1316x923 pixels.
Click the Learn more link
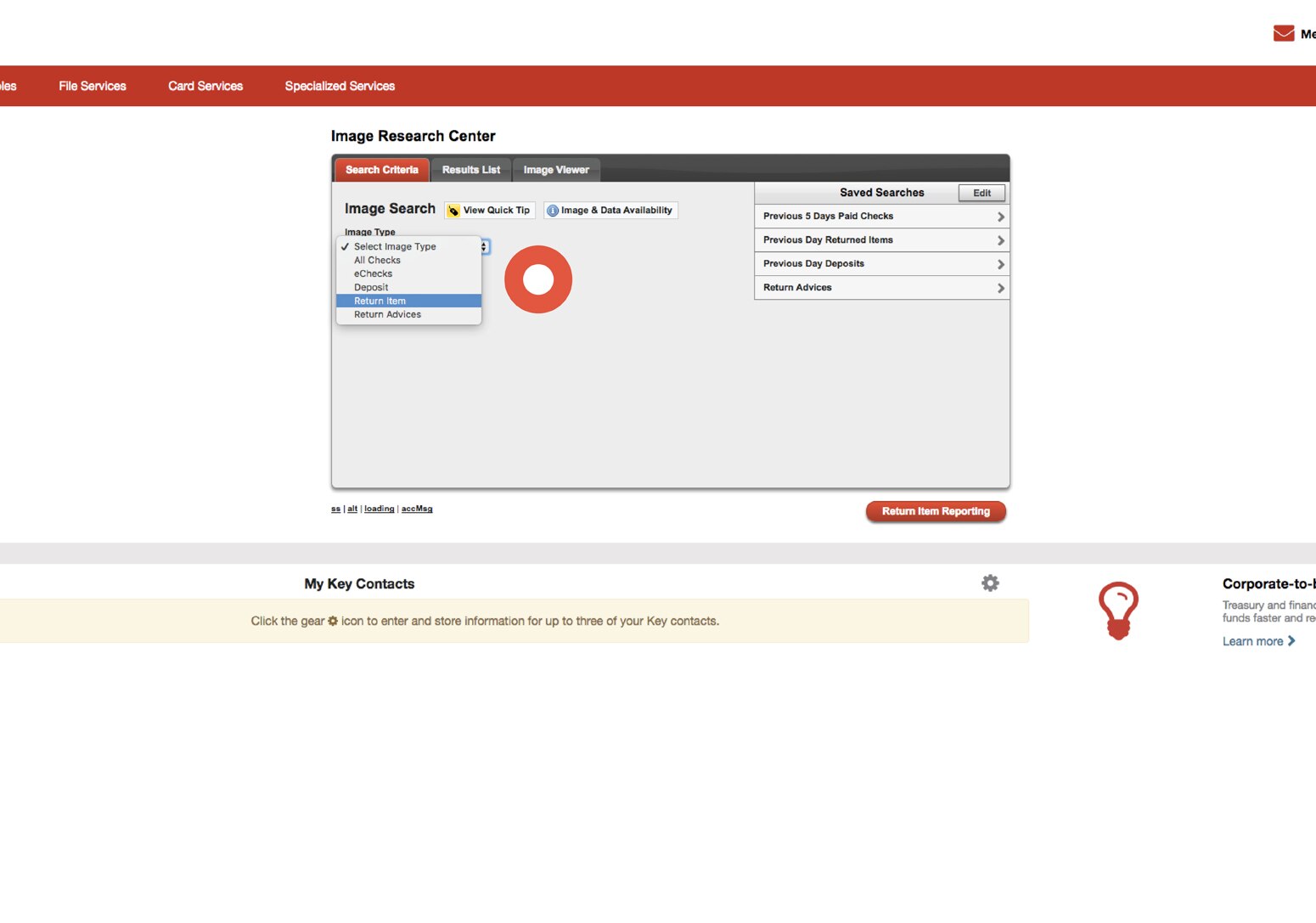click(x=1253, y=641)
